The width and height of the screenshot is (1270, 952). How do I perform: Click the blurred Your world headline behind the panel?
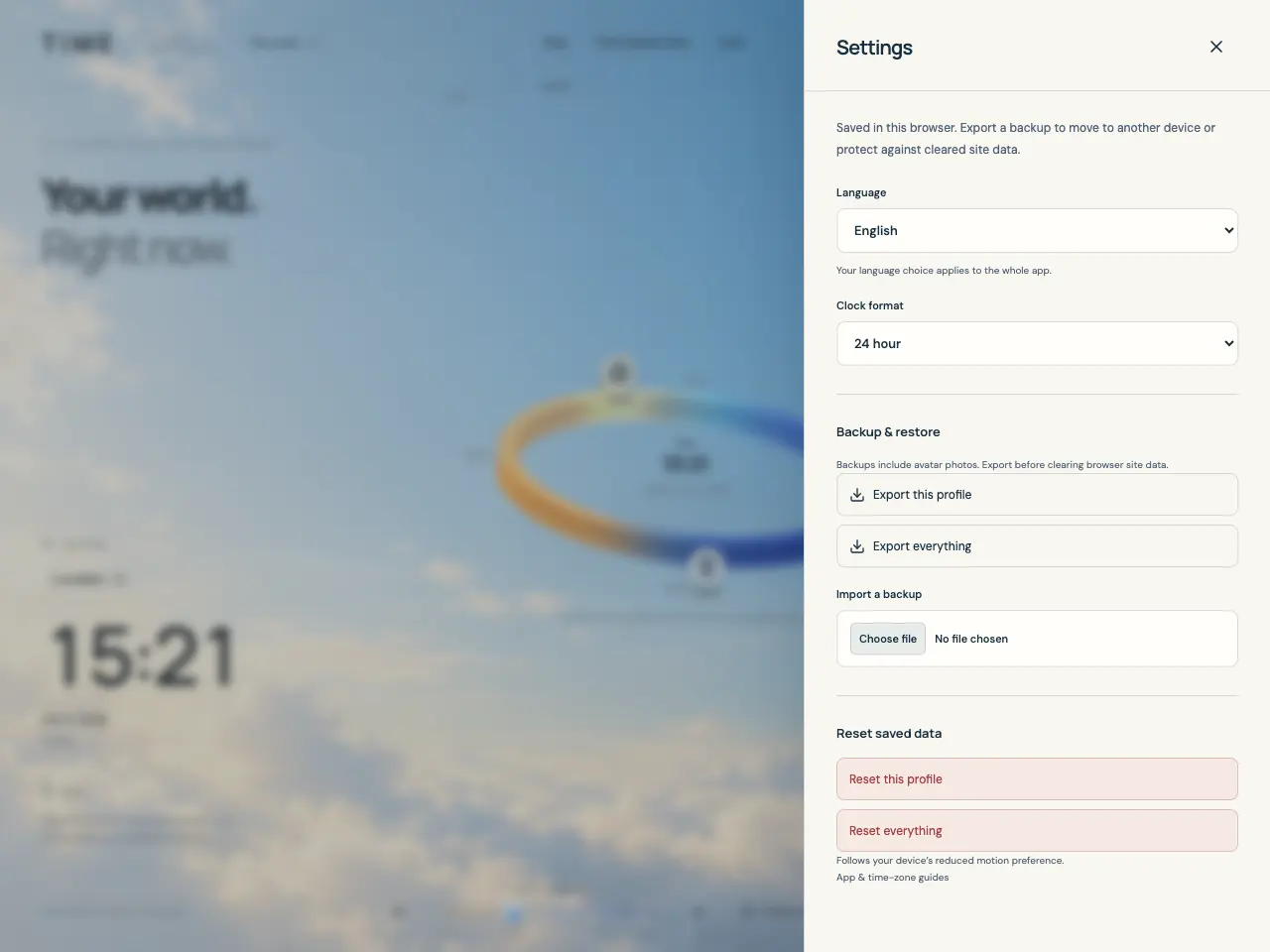(x=149, y=196)
